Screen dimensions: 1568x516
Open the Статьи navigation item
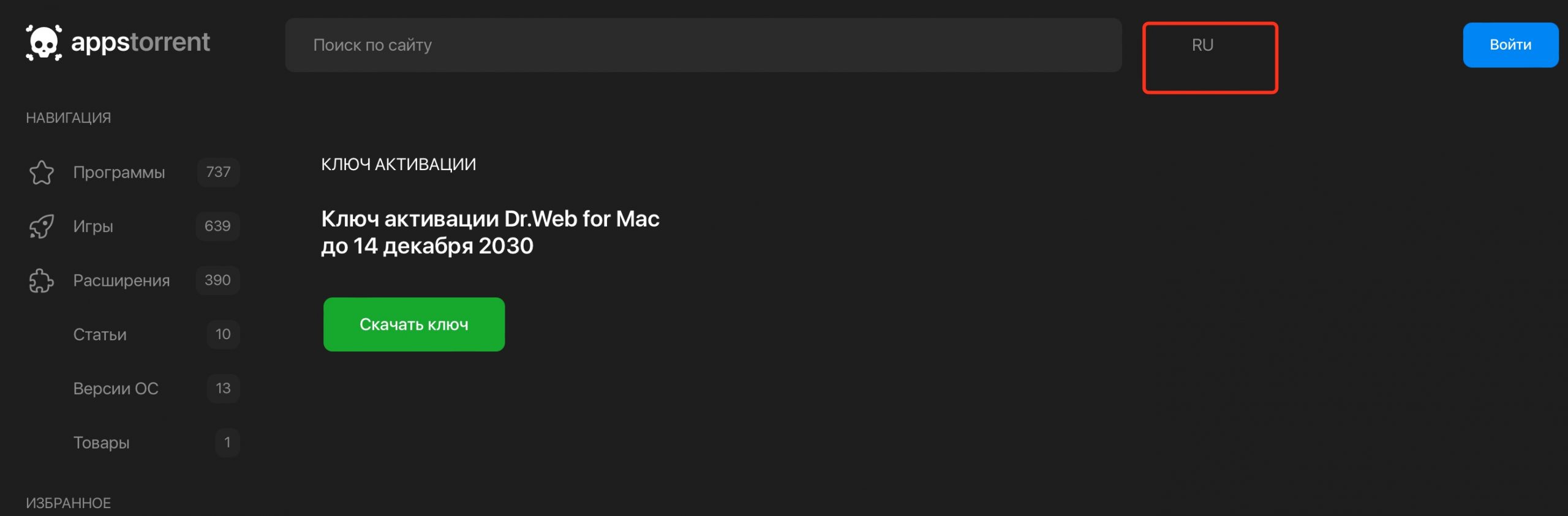(100, 334)
